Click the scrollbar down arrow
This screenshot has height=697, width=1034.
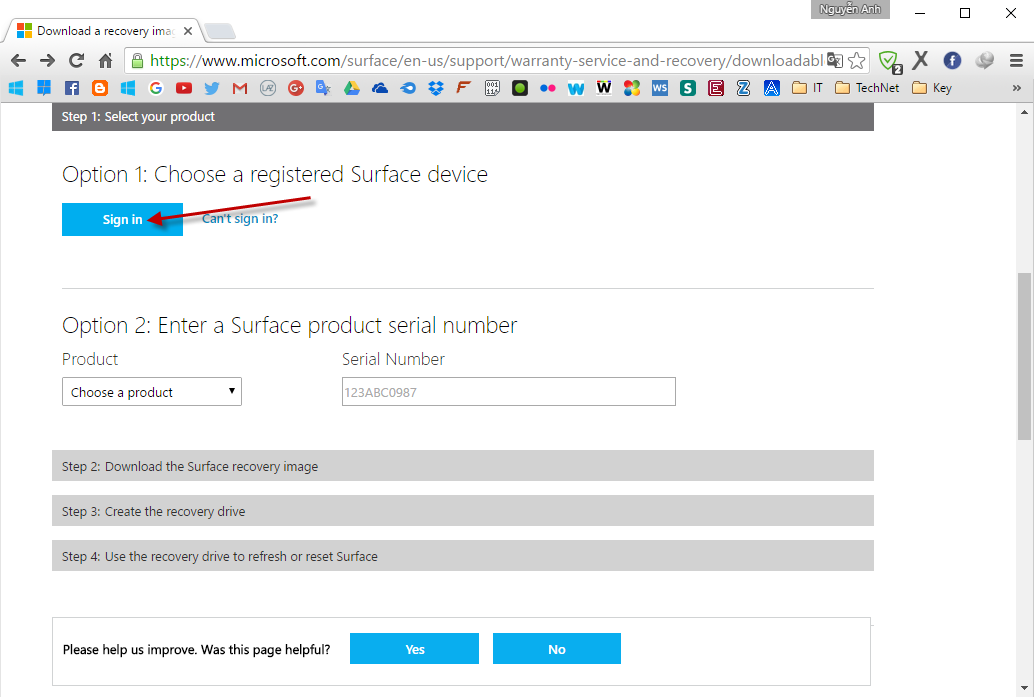[1023, 690]
